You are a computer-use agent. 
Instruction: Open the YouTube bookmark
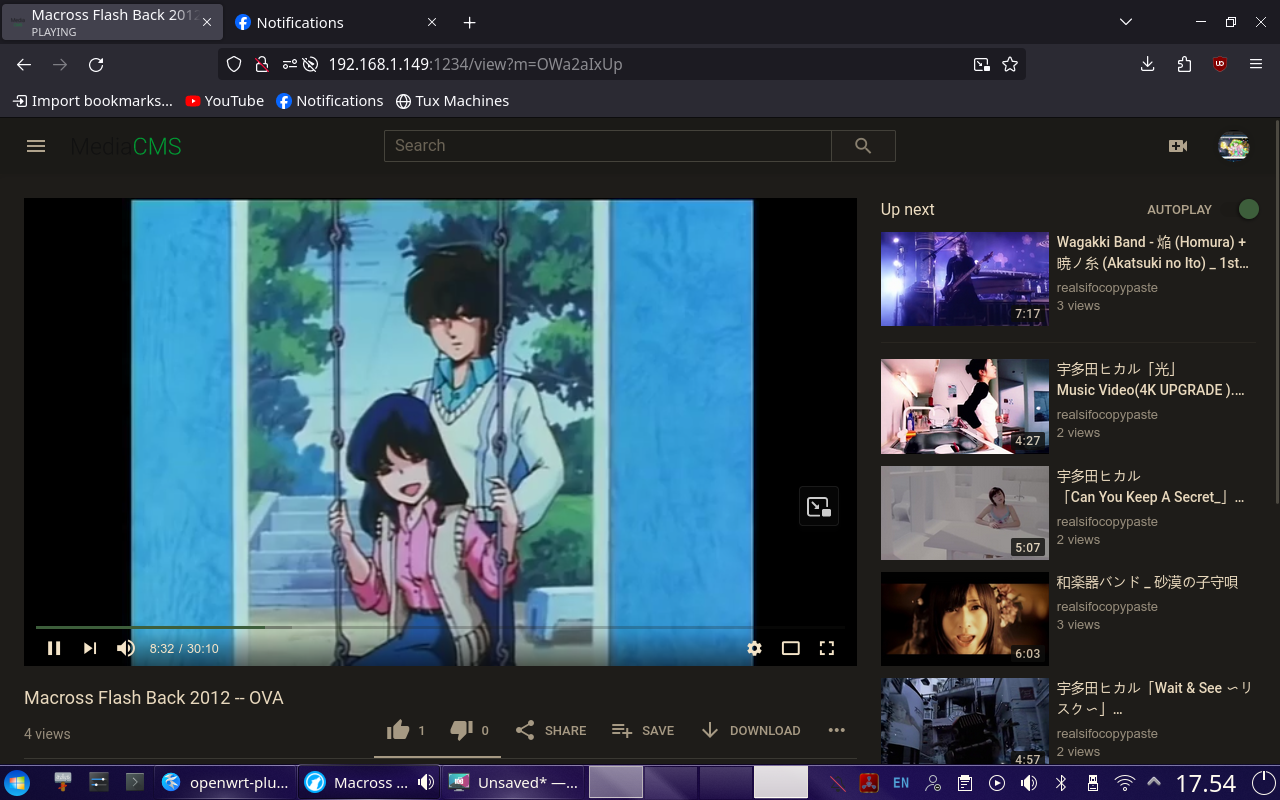(x=225, y=101)
